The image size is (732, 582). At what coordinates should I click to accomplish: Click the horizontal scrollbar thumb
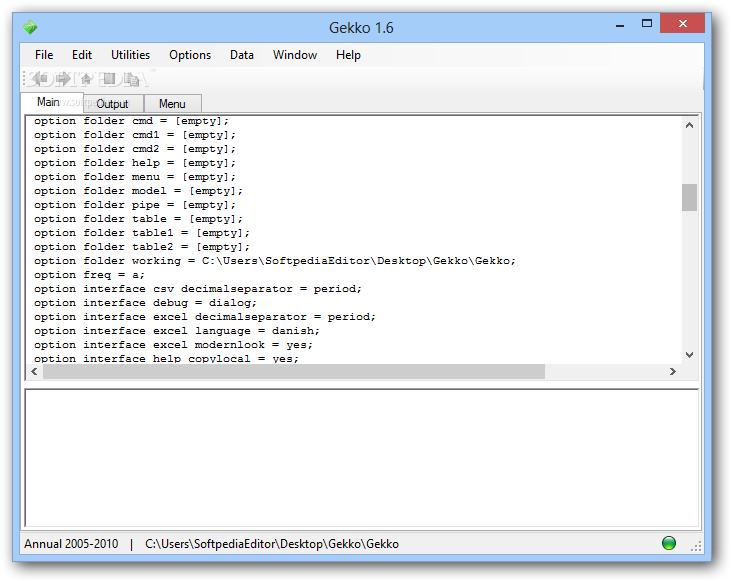(x=294, y=372)
